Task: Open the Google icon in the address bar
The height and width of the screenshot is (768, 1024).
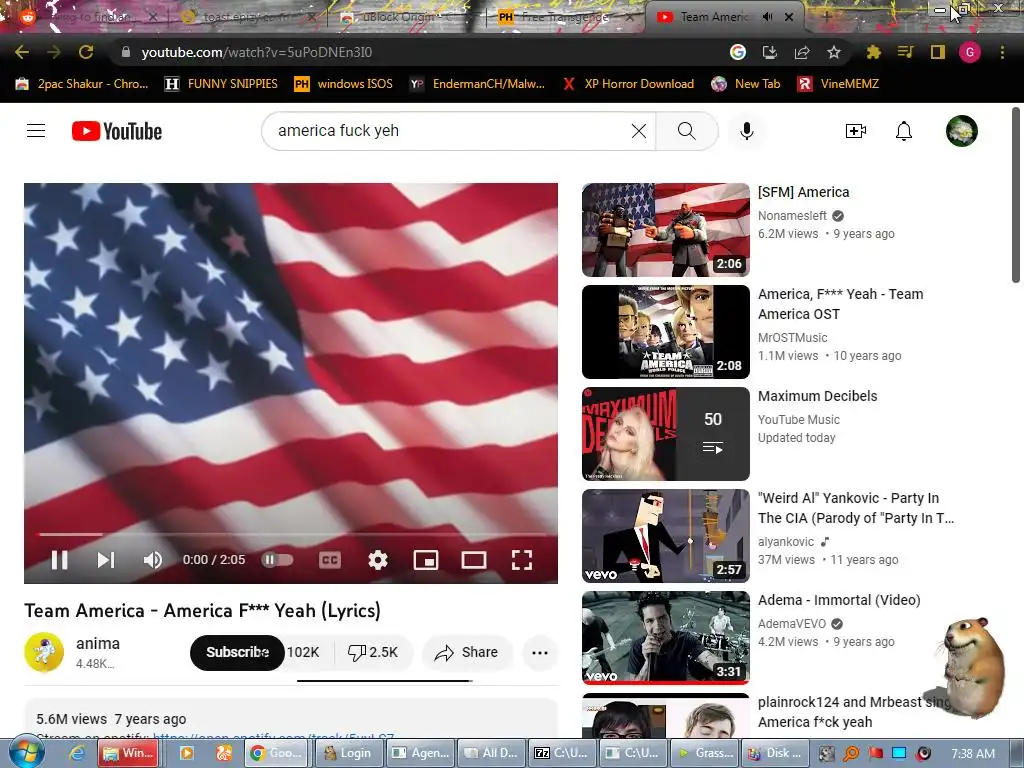Action: [737, 52]
